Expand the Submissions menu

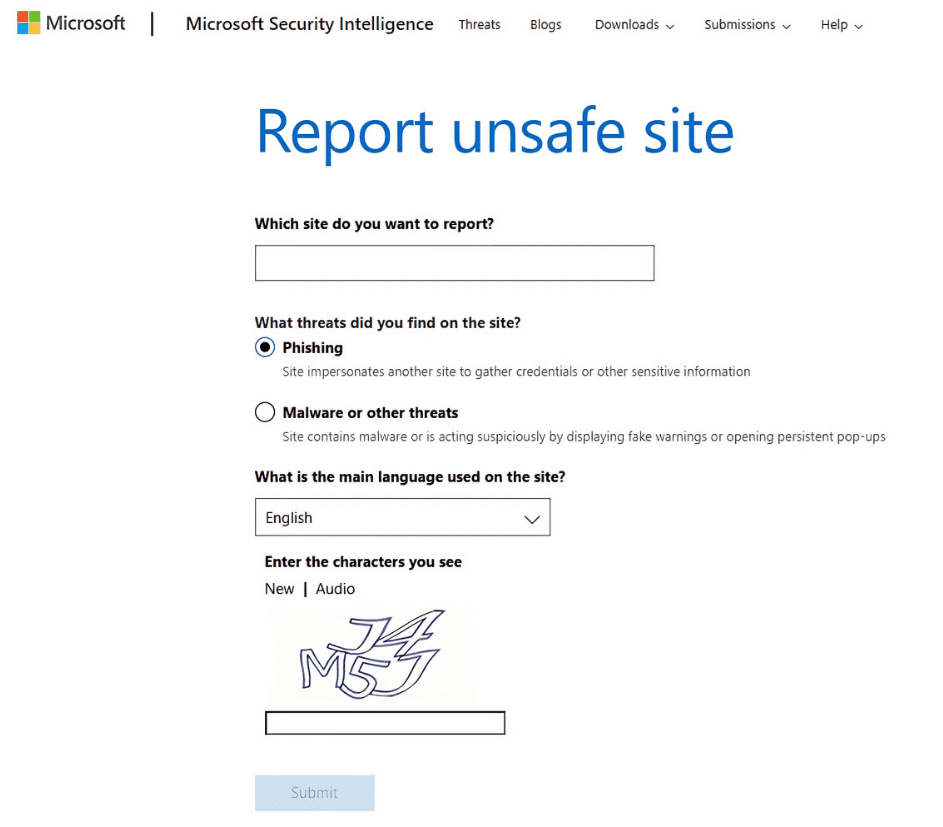(739, 25)
